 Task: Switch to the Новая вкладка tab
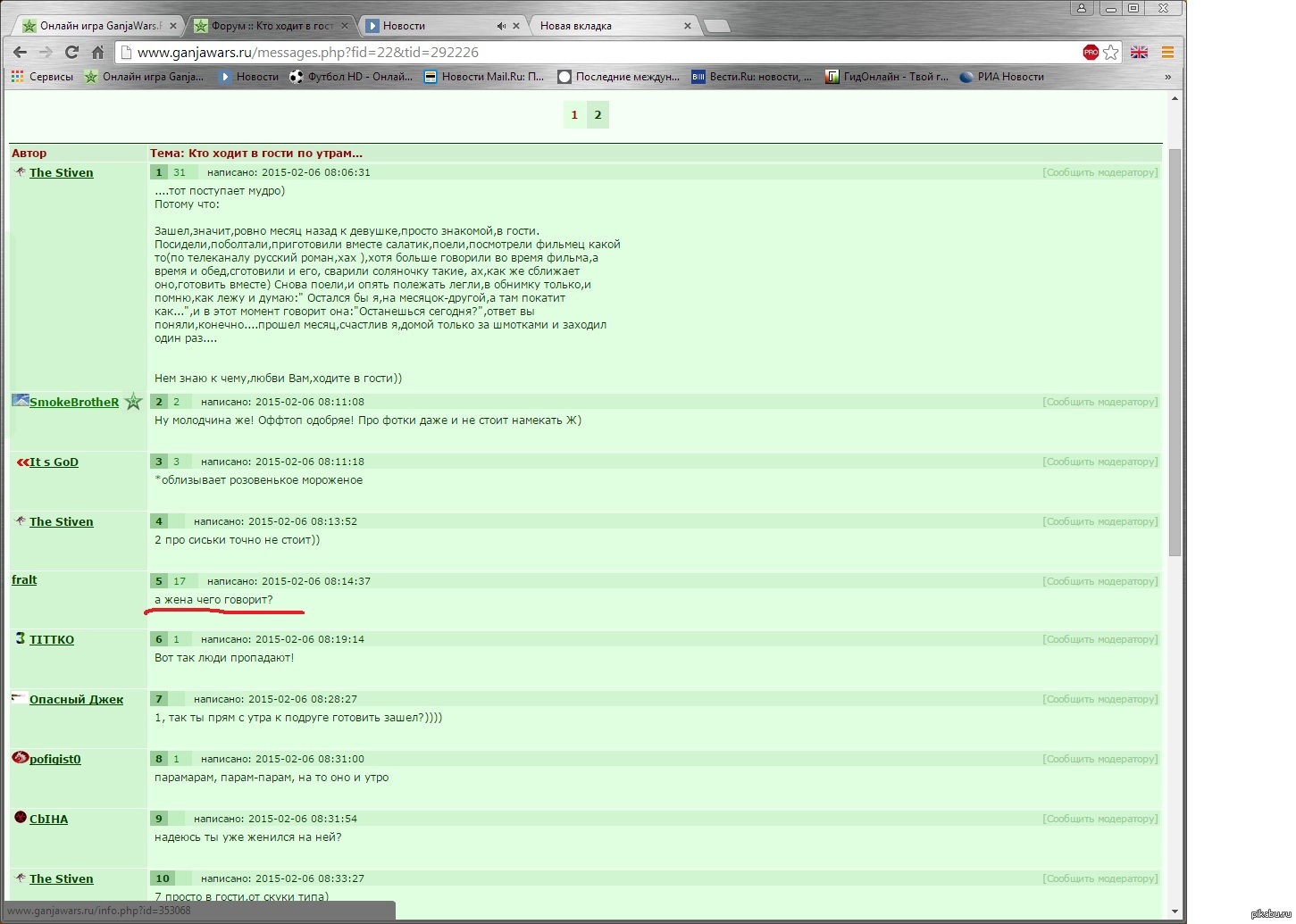tap(607, 26)
